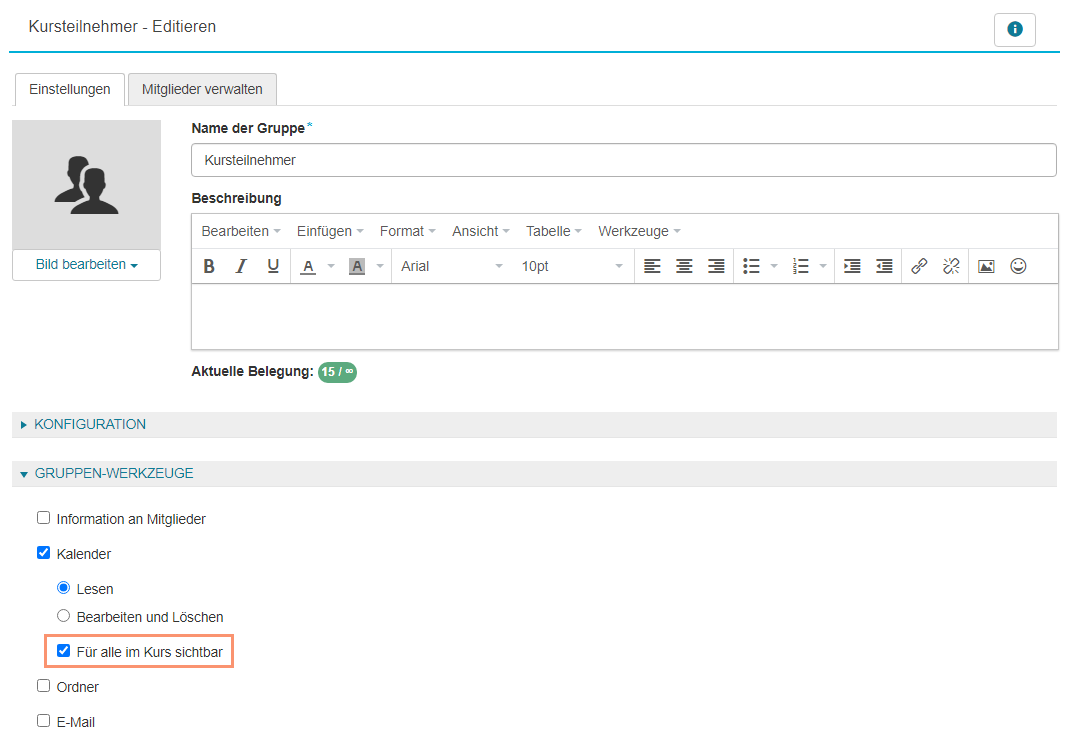The image size is (1070, 740).
Task: Open the Arial font family dropdown
Action: [x=452, y=266]
